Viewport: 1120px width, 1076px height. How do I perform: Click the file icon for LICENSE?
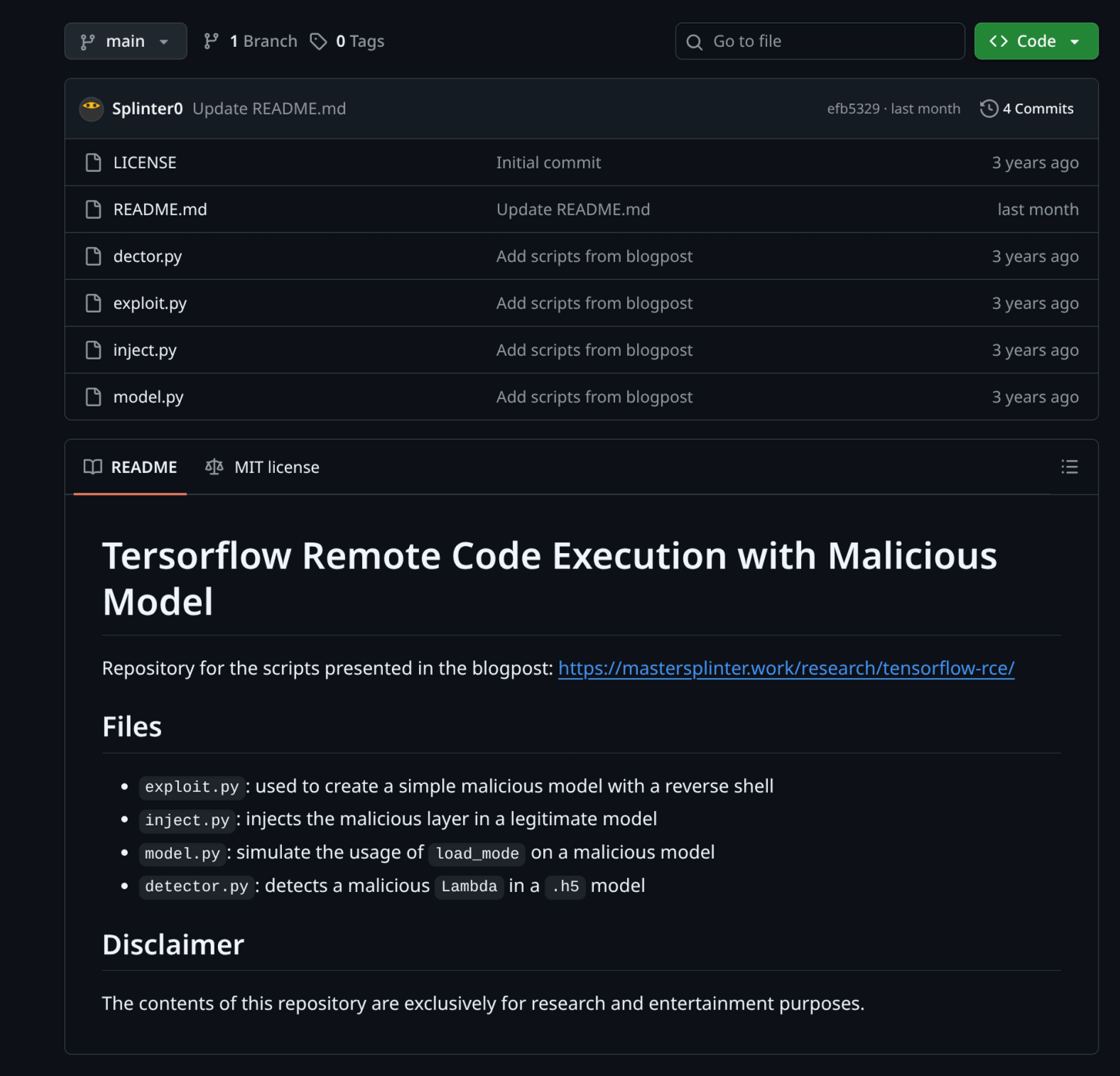click(93, 163)
